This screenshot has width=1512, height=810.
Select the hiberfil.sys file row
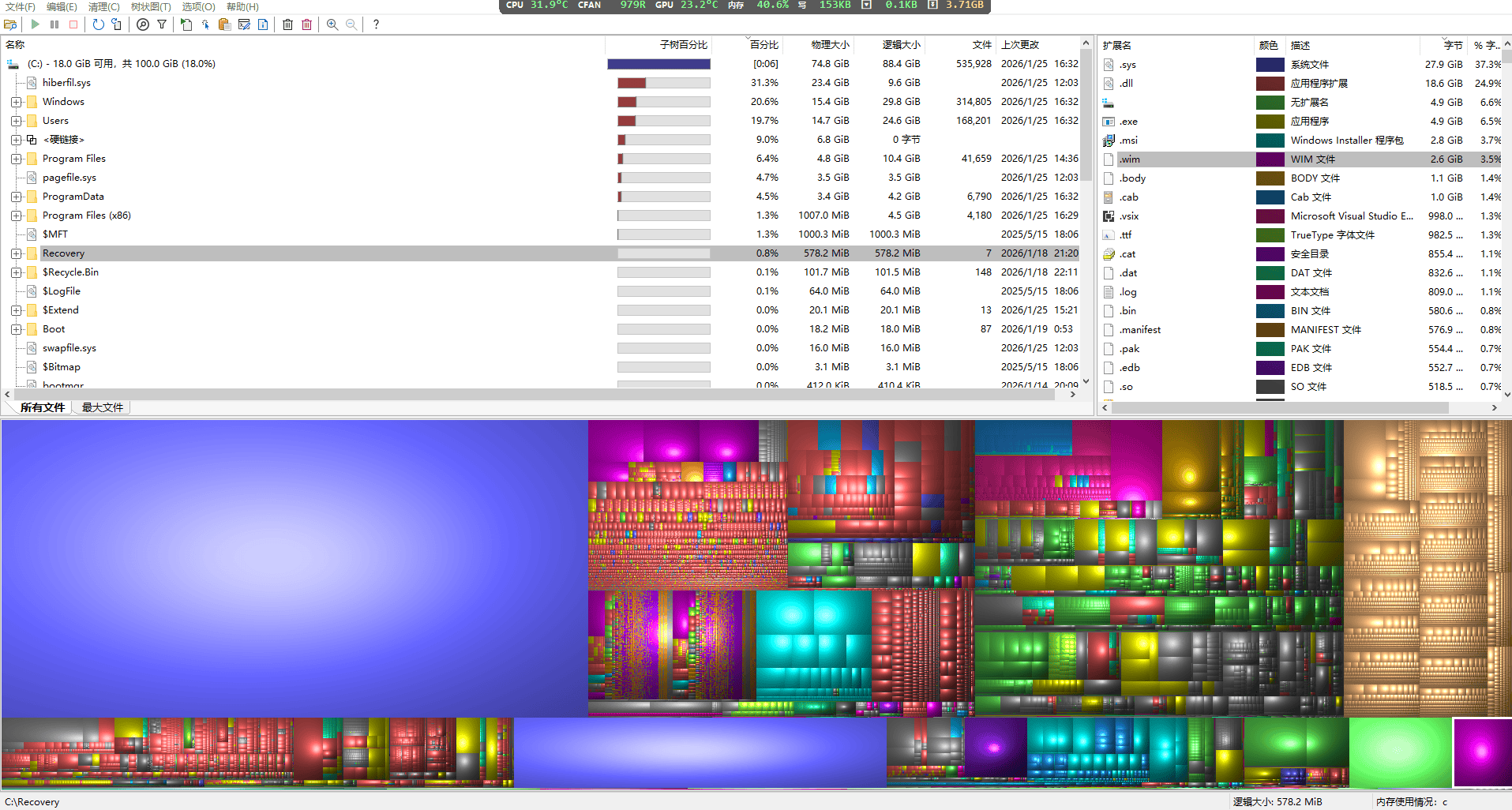tap(66, 83)
